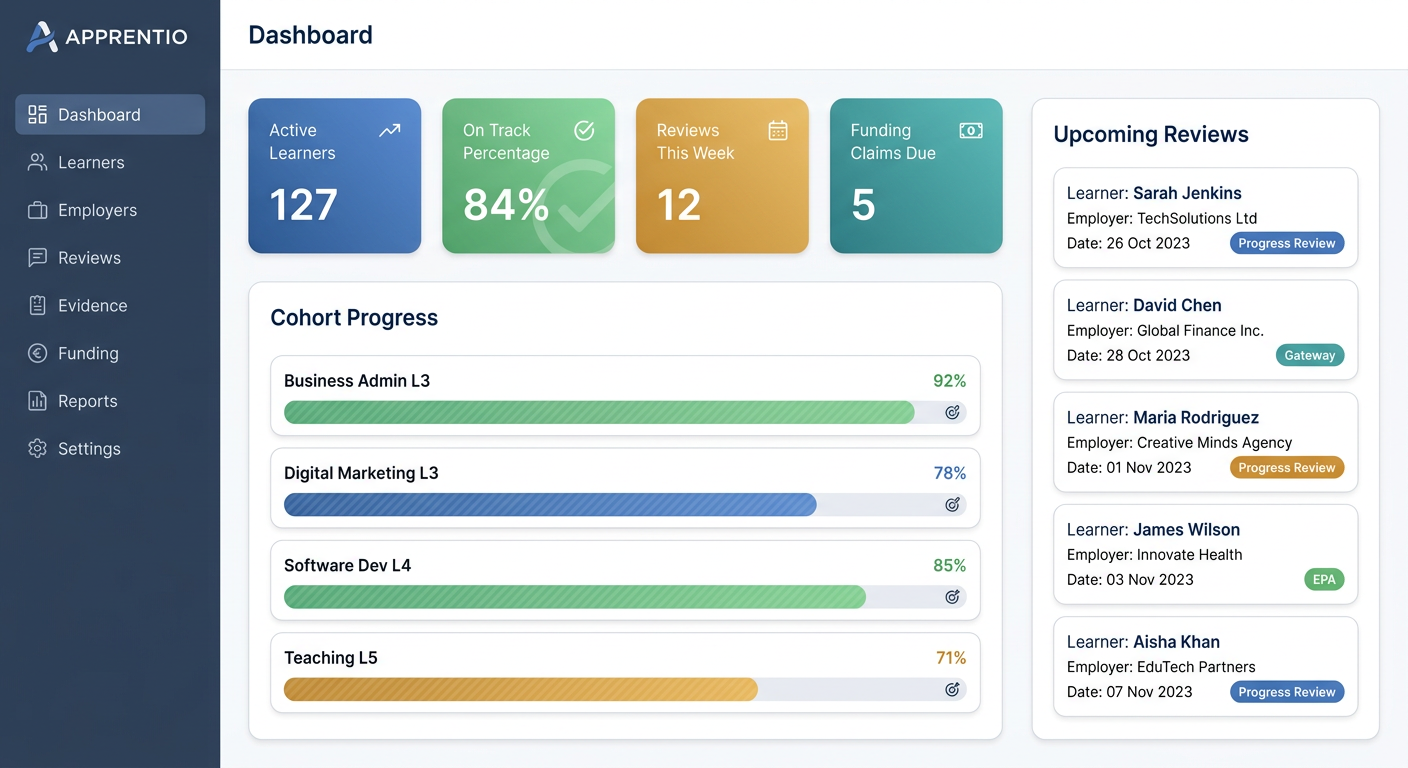Select learner name David Chen
Viewport: 1408px width, 768px height.
tap(1177, 305)
